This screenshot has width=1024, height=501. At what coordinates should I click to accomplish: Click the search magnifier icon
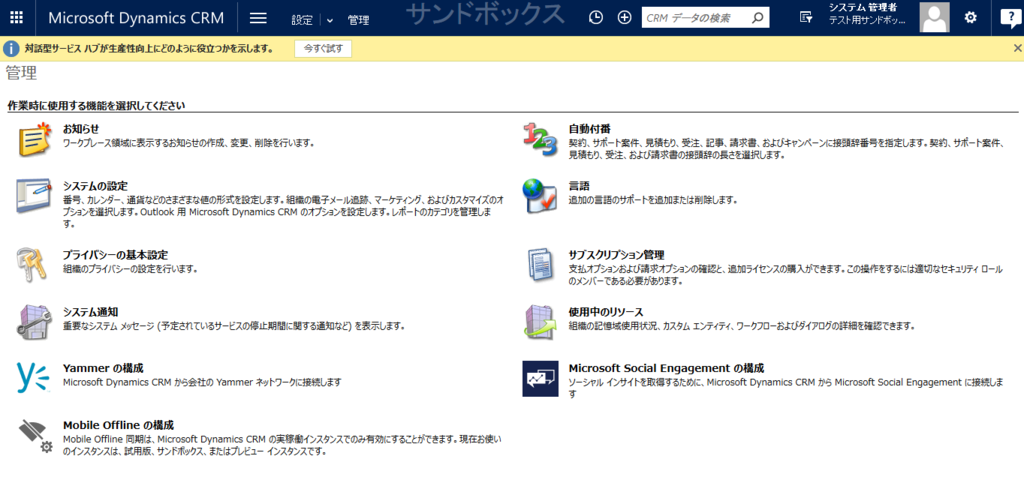[758, 18]
